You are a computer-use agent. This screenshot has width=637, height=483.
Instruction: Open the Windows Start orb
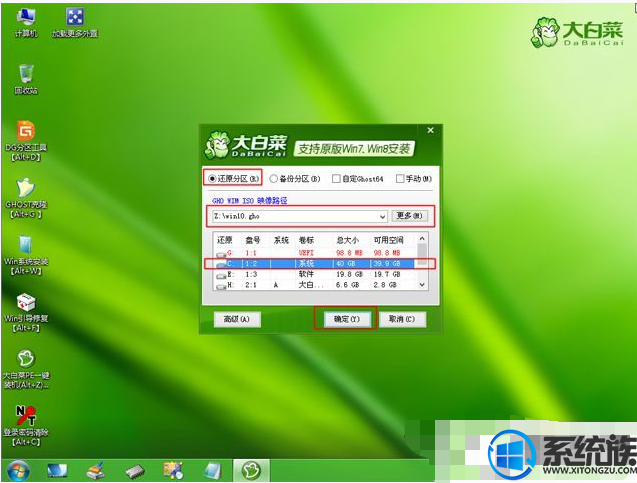[18, 471]
